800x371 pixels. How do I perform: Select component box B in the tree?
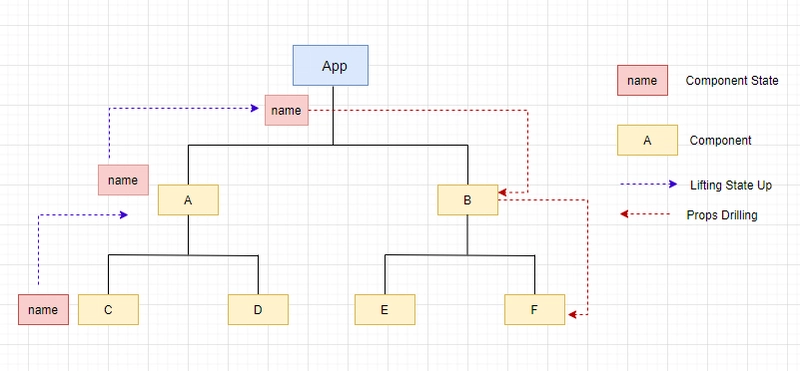[468, 200]
